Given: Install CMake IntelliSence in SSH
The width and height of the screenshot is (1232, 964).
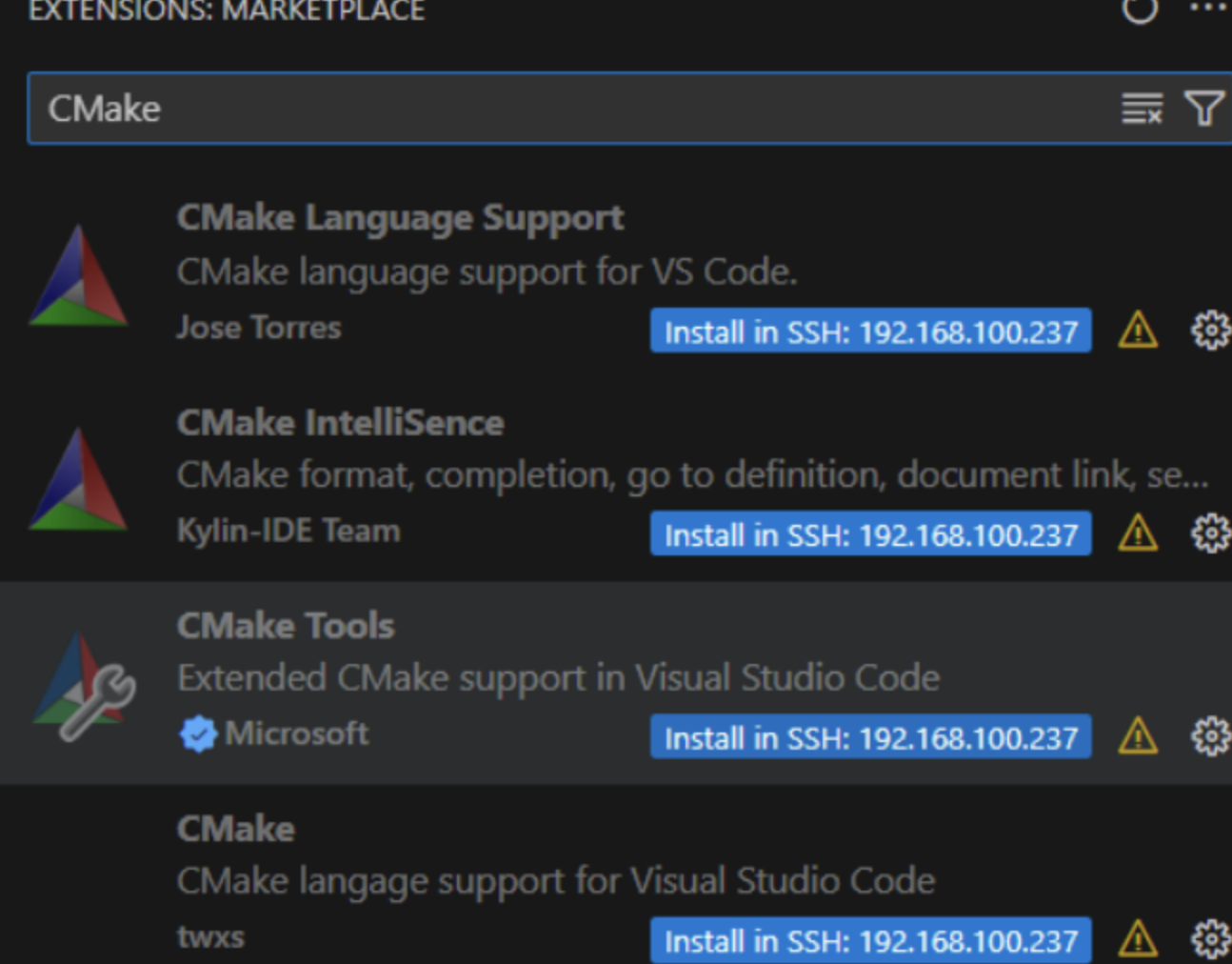Looking at the screenshot, I should 871,533.
